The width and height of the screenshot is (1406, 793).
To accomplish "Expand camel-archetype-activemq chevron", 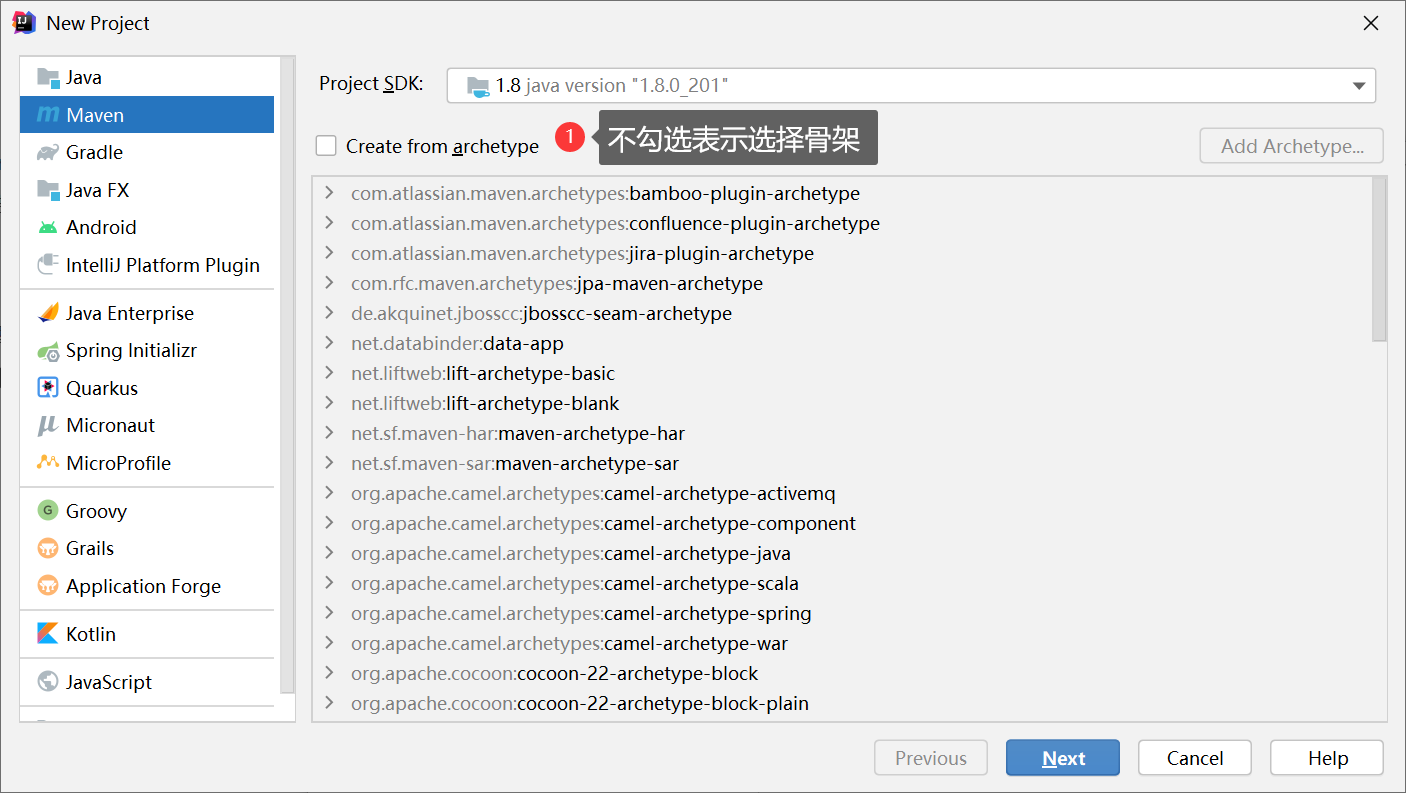I will coord(330,493).
